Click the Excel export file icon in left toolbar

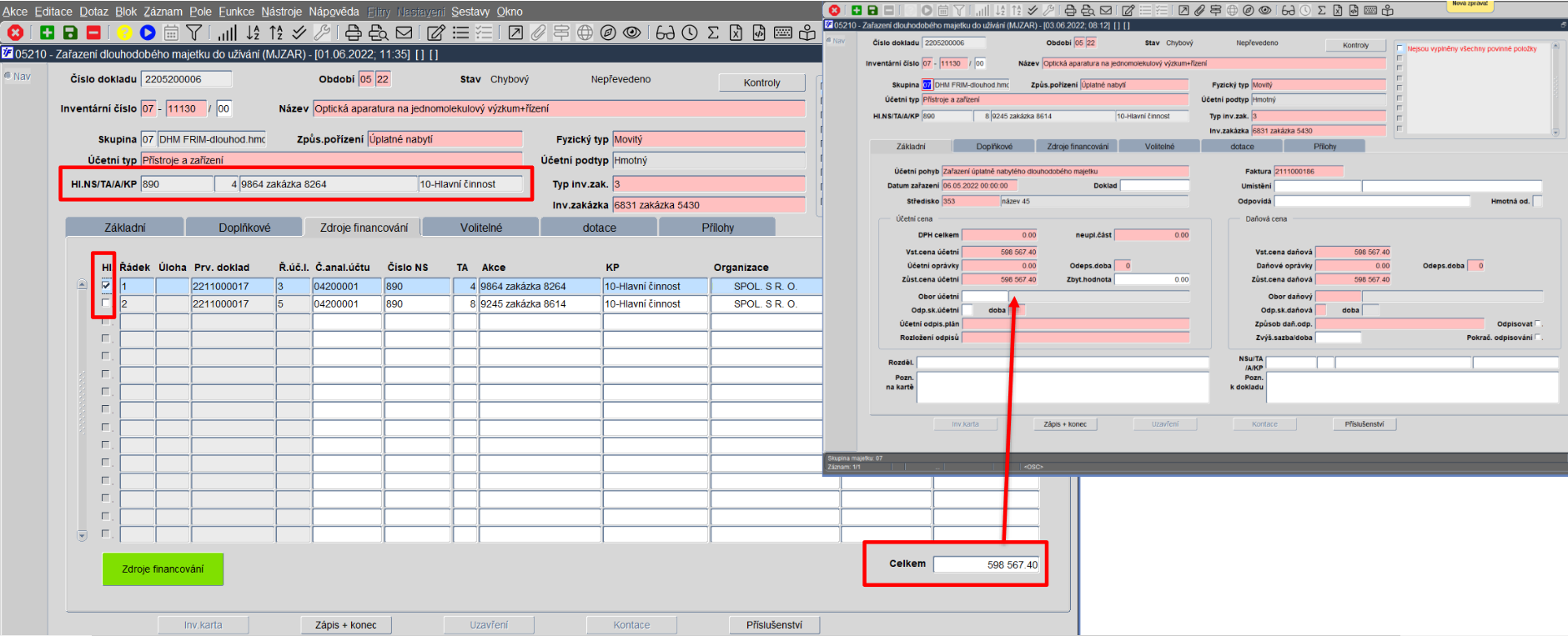pyautogui.click(x=736, y=33)
